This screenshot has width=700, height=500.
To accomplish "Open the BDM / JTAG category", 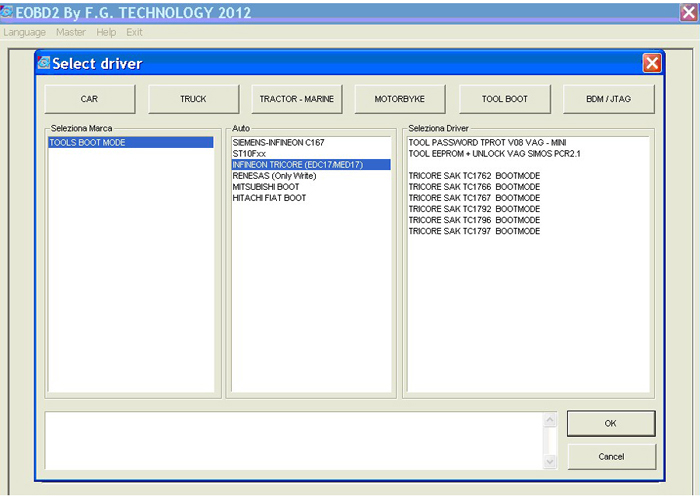I will click(x=608, y=99).
